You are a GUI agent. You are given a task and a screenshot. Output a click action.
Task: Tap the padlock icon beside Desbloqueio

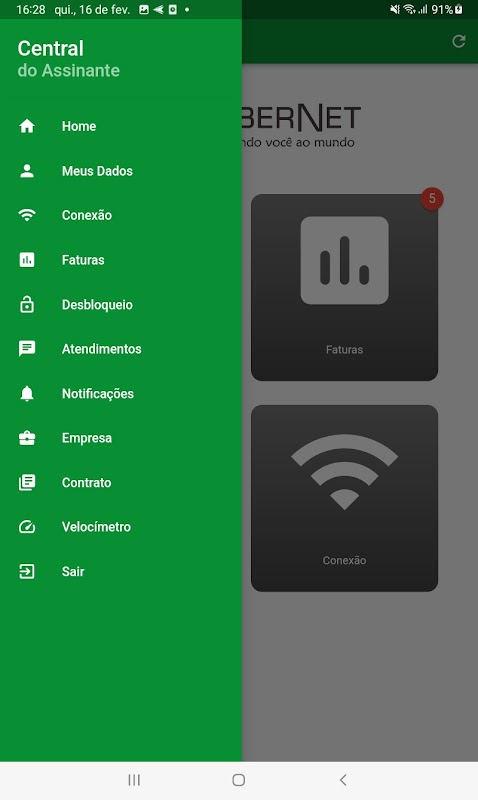[x=27, y=304]
